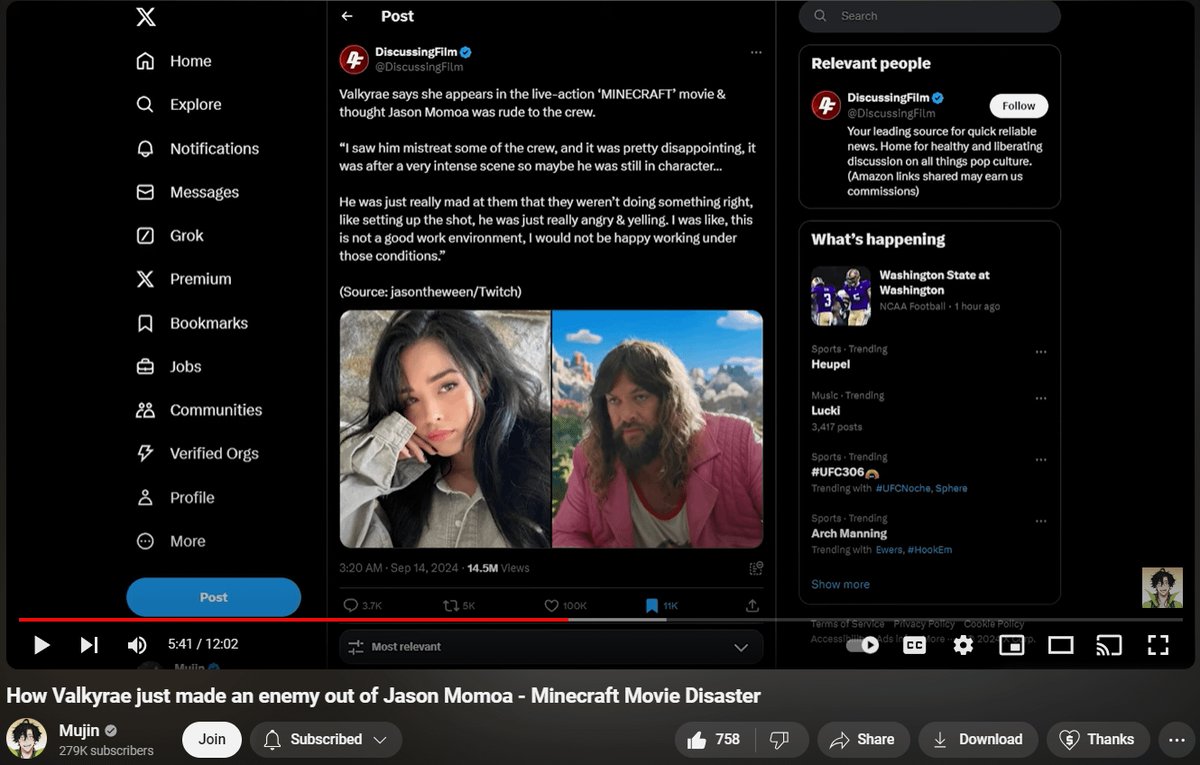Expand the Most relevant replies dropdown
The height and width of the screenshot is (765, 1200).
(x=551, y=647)
